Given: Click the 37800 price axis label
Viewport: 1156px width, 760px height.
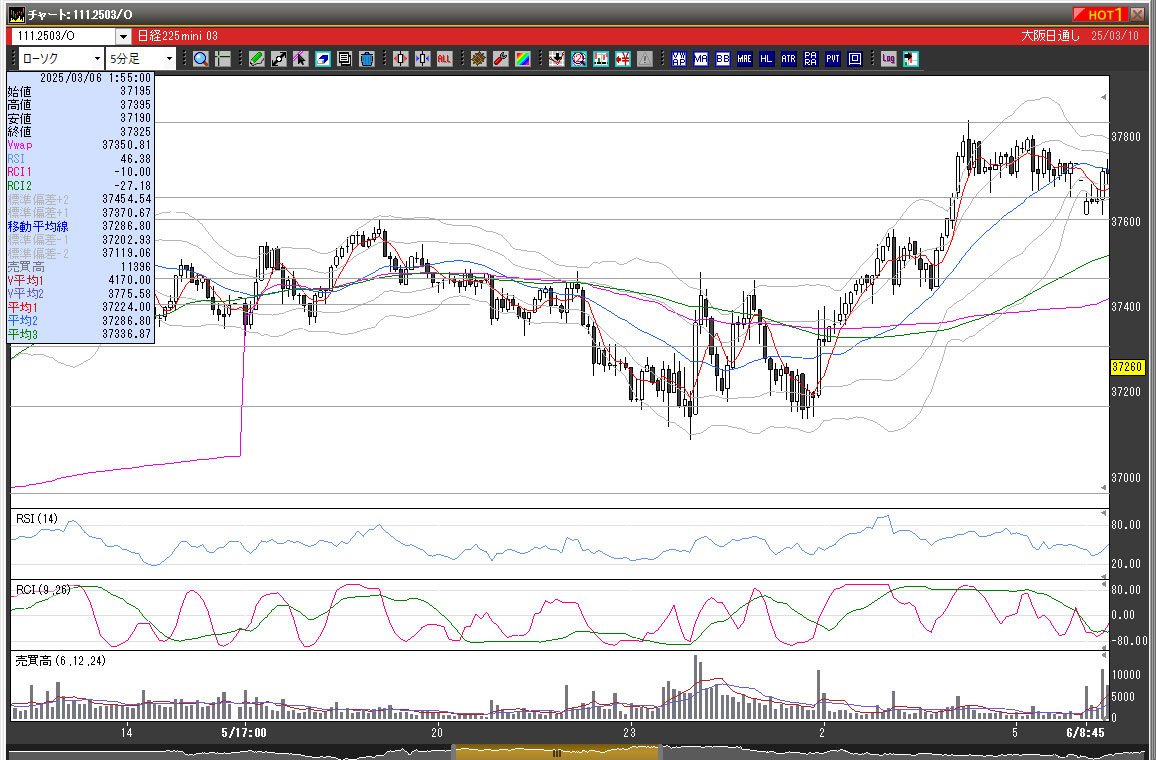Looking at the screenshot, I should (1126, 136).
